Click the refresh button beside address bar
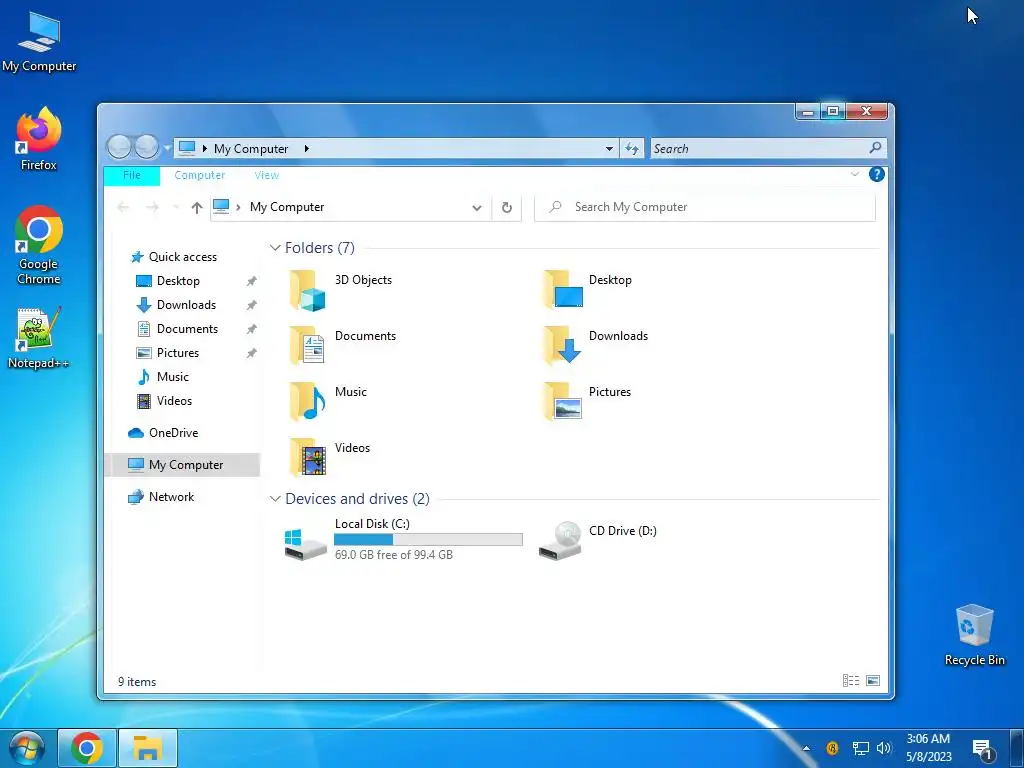The height and width of the screenshot is (768, 1024). (x=507, y=208)
